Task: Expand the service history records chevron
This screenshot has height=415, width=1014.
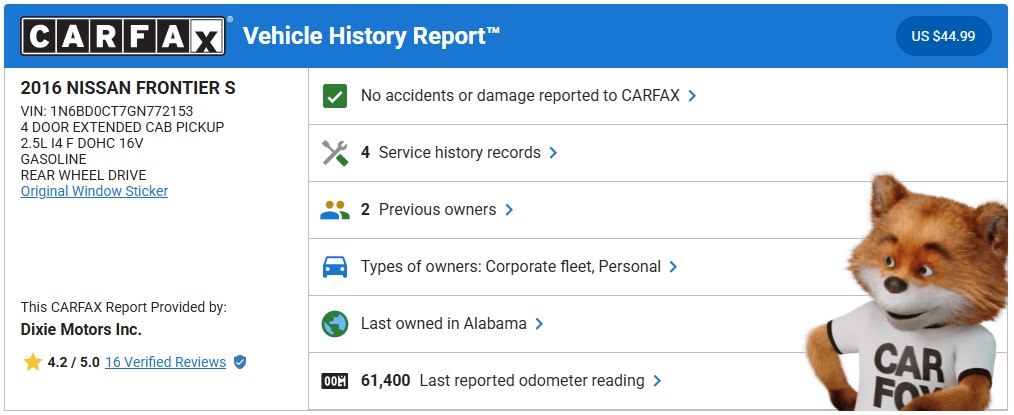Action: coord(553,153)
